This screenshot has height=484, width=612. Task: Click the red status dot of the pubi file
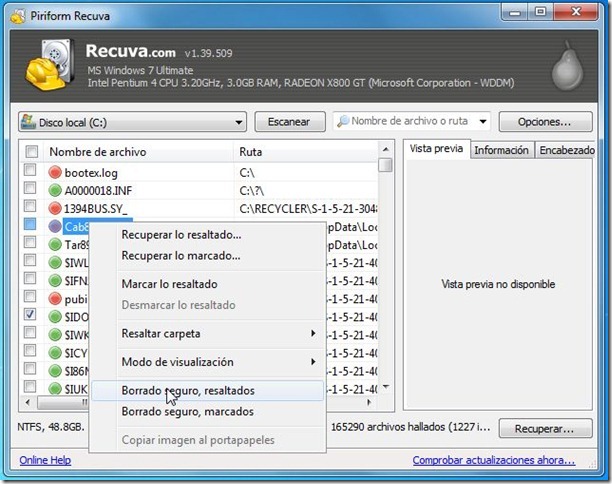55,299
